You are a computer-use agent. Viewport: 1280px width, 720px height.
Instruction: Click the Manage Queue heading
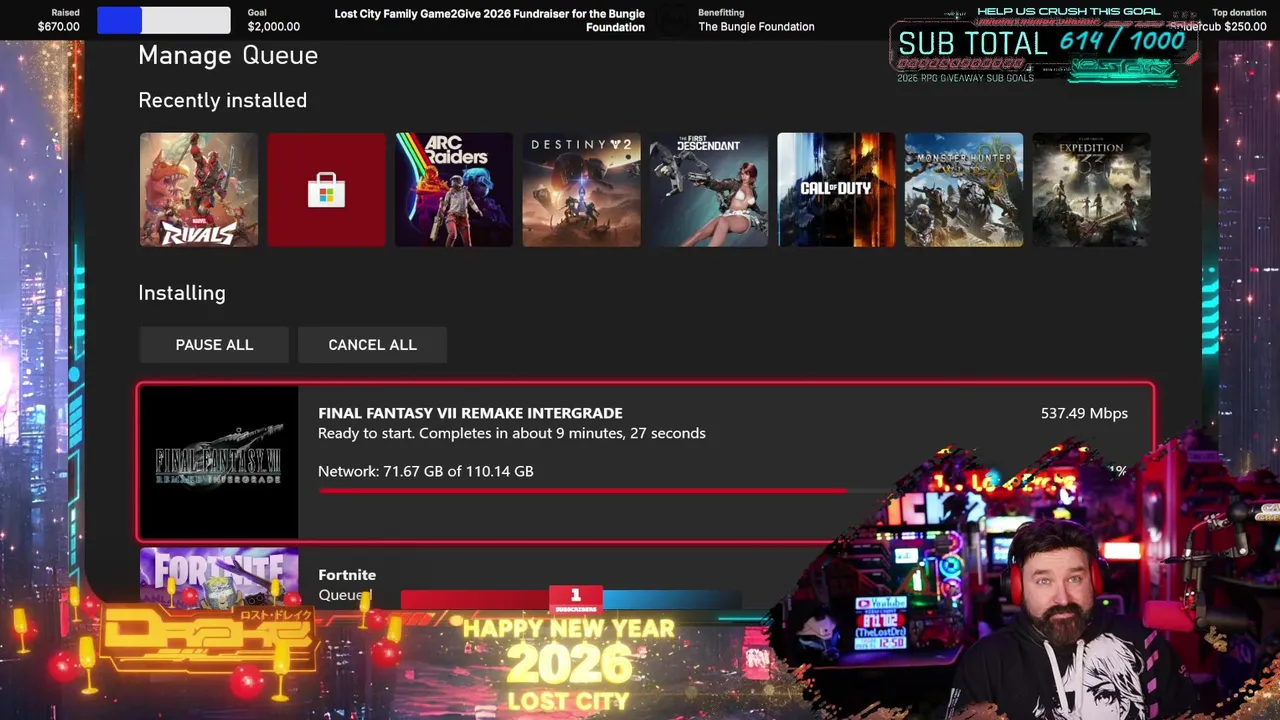[x=228, y=55]
